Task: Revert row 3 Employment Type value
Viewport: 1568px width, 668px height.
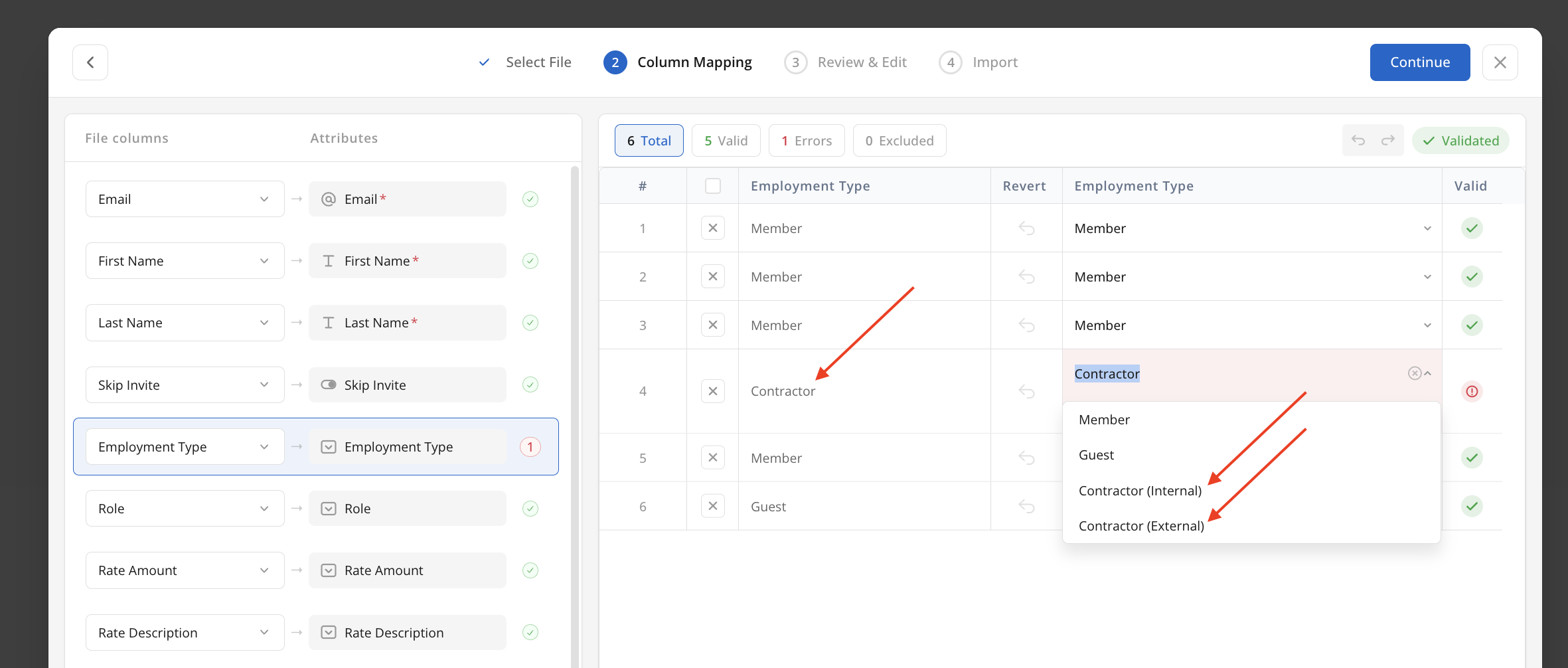Action: (1026, 325)
